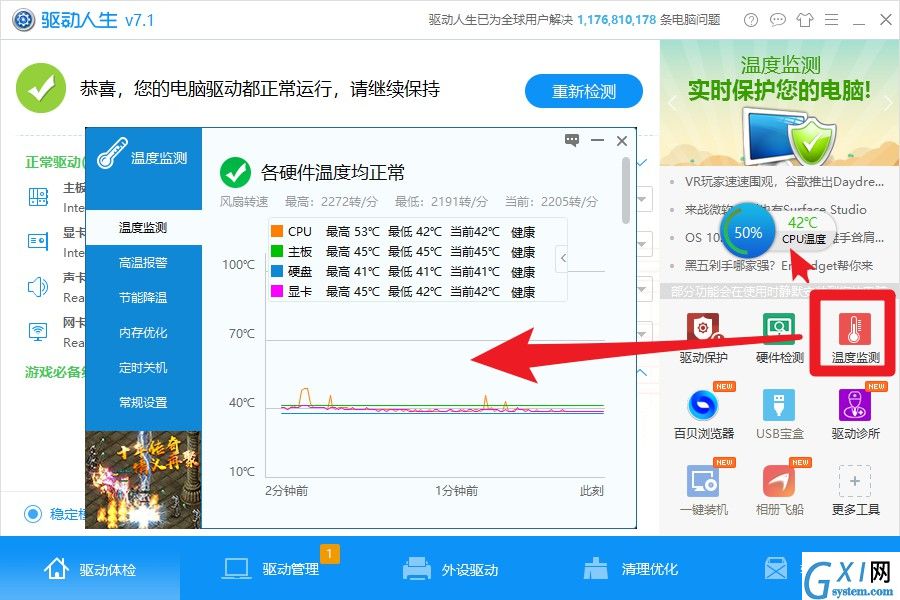
Task: Click green 主板 legend color swatch
Action: coord(277,251)
